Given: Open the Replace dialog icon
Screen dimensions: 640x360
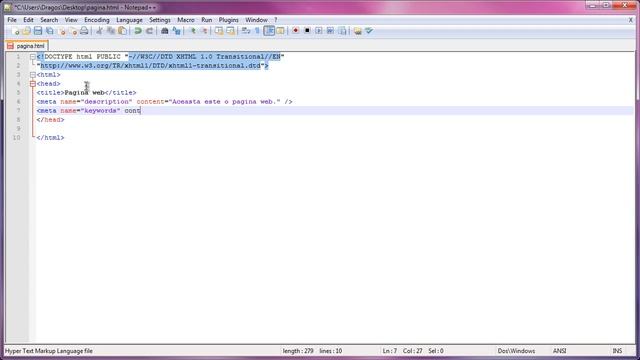Looking at the screenshot, I should click(x=176, y=31).
